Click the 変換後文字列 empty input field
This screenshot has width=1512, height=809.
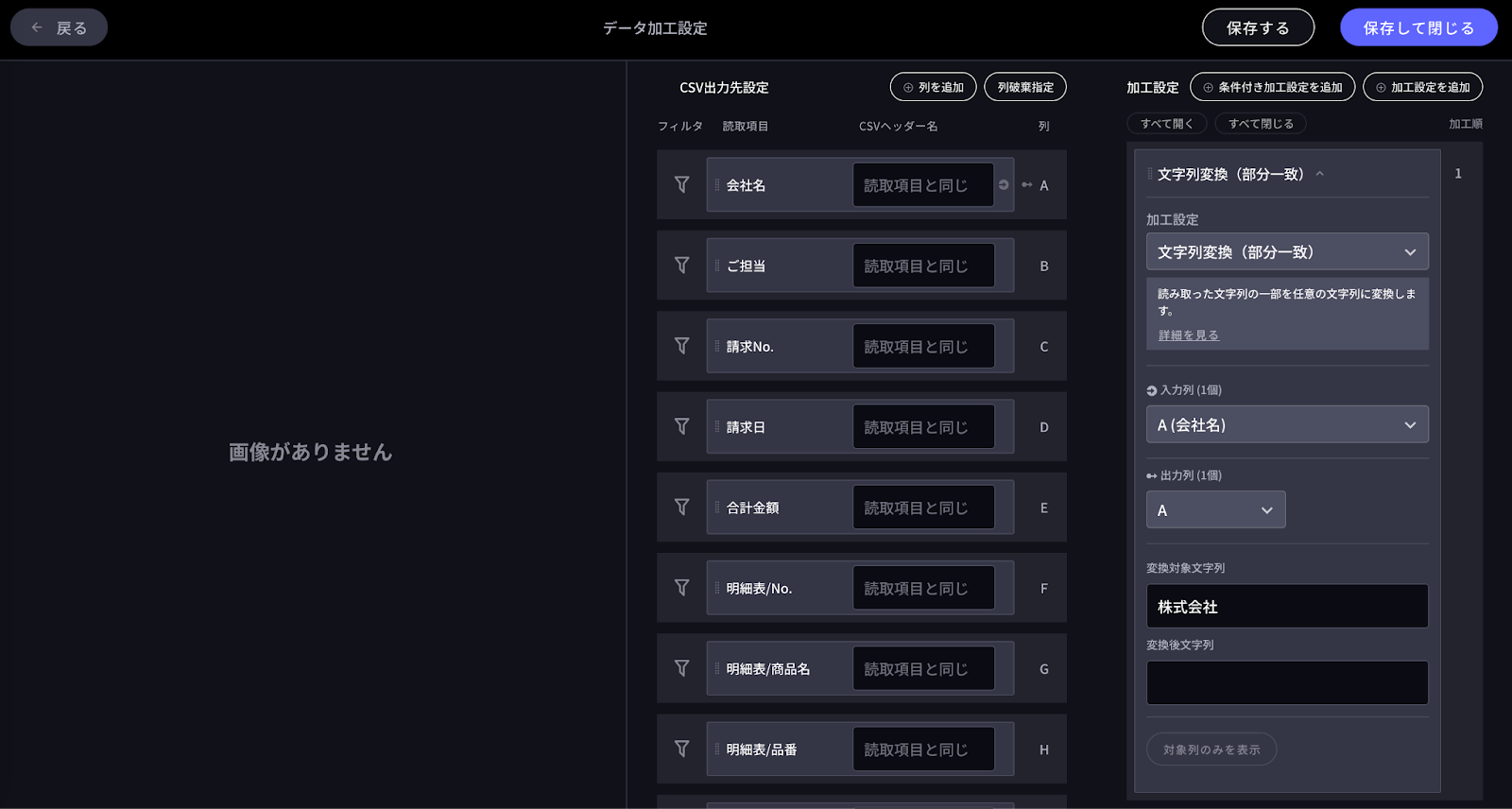click(x=1286, y=682)
